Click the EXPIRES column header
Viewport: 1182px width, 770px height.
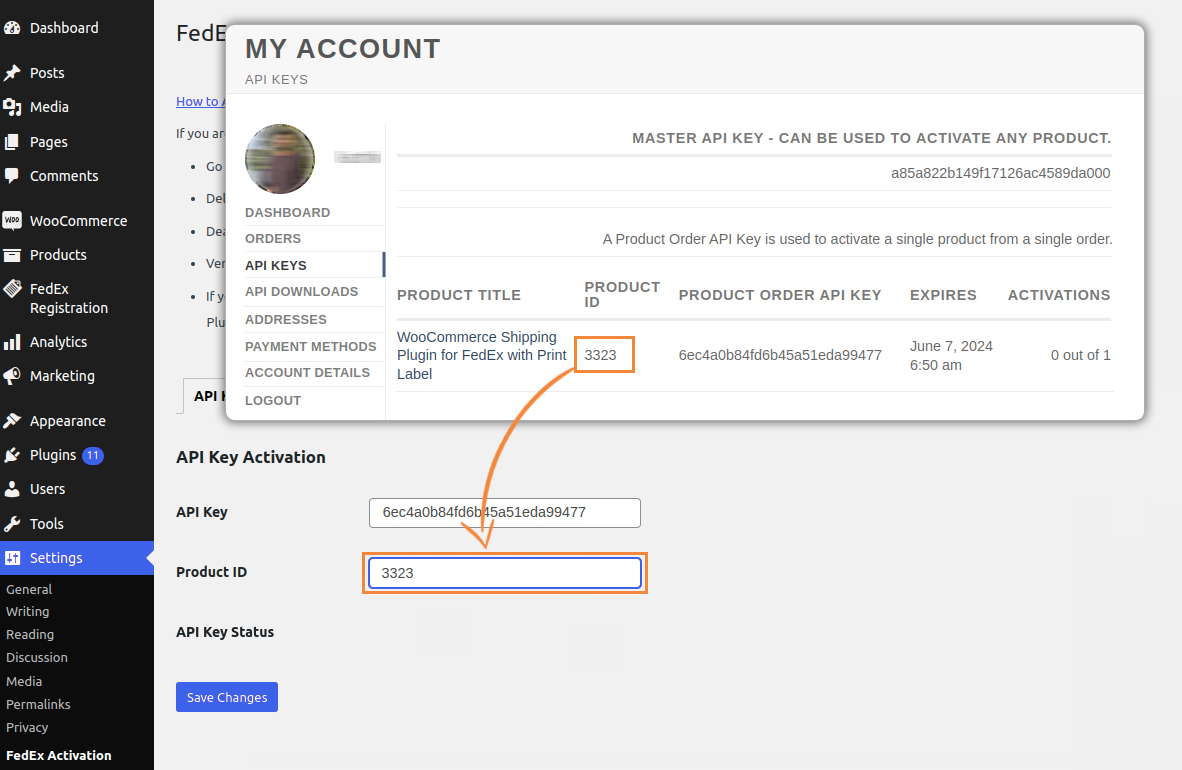(943, 295)
